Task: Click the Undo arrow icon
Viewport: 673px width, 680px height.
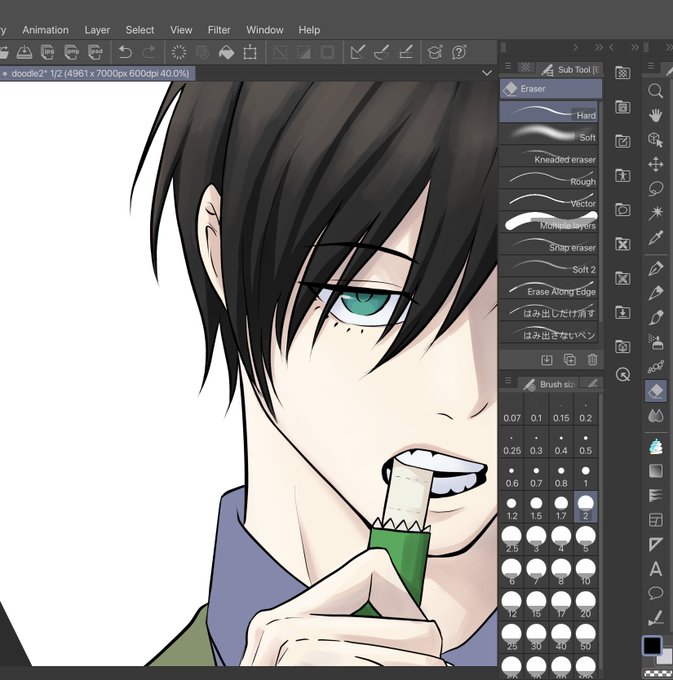Action: point(125,52)
